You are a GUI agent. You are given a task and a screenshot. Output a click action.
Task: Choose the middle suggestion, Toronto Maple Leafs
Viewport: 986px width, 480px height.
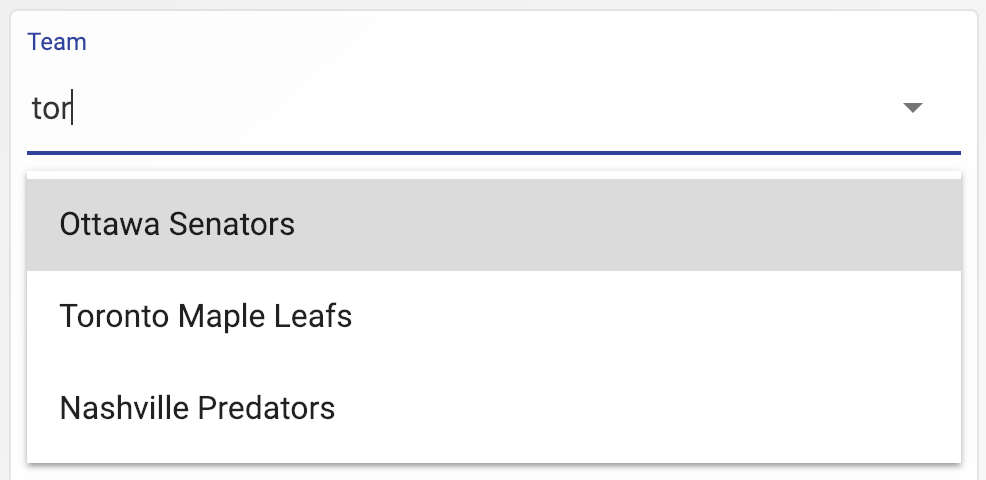point(206,317)
